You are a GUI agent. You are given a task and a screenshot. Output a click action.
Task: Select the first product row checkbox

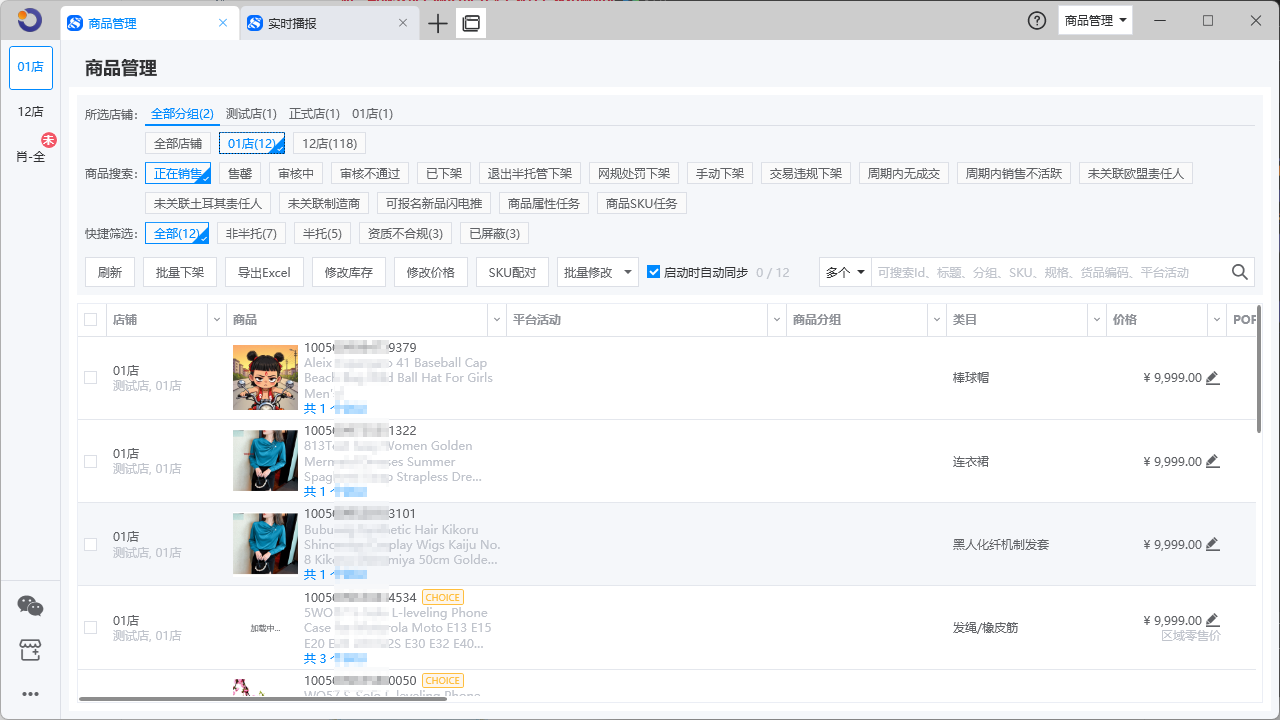pyautogui.click(x=91, y=378)
